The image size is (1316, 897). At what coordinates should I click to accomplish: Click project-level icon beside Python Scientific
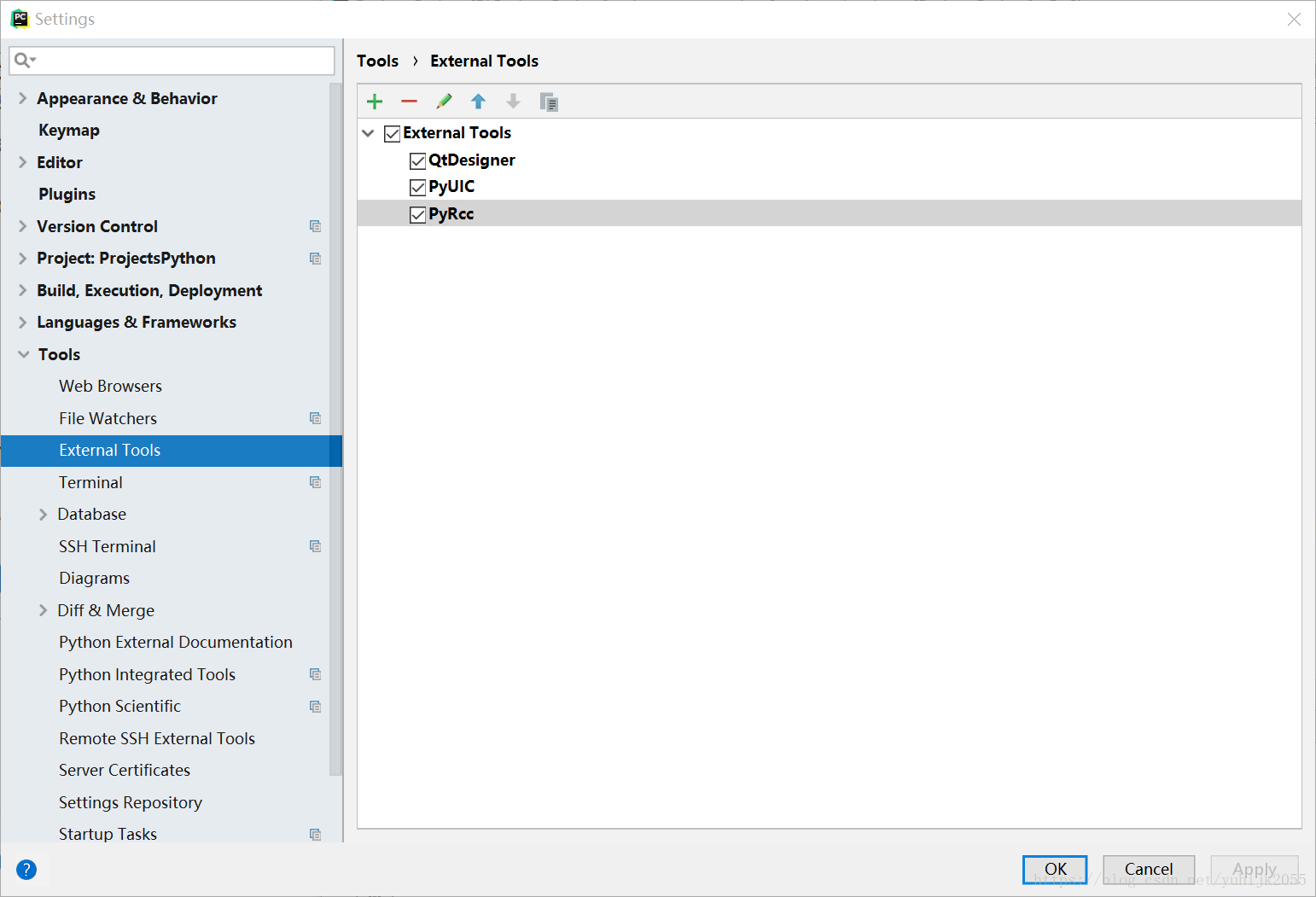coord(315,706)
